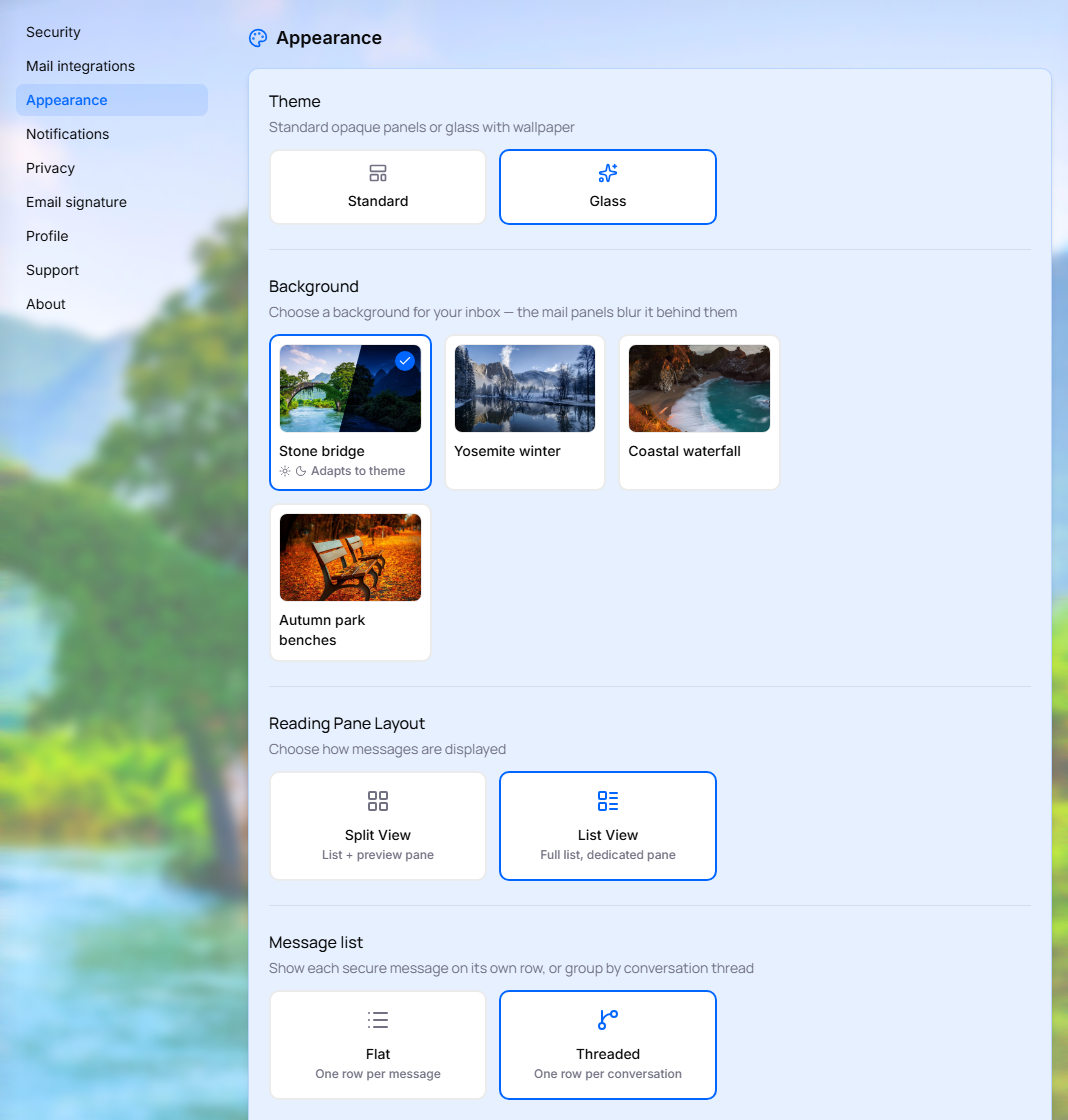Click the moon icon beside Adapts to theme
1068x1120 pixels.
tap(301, 471)
